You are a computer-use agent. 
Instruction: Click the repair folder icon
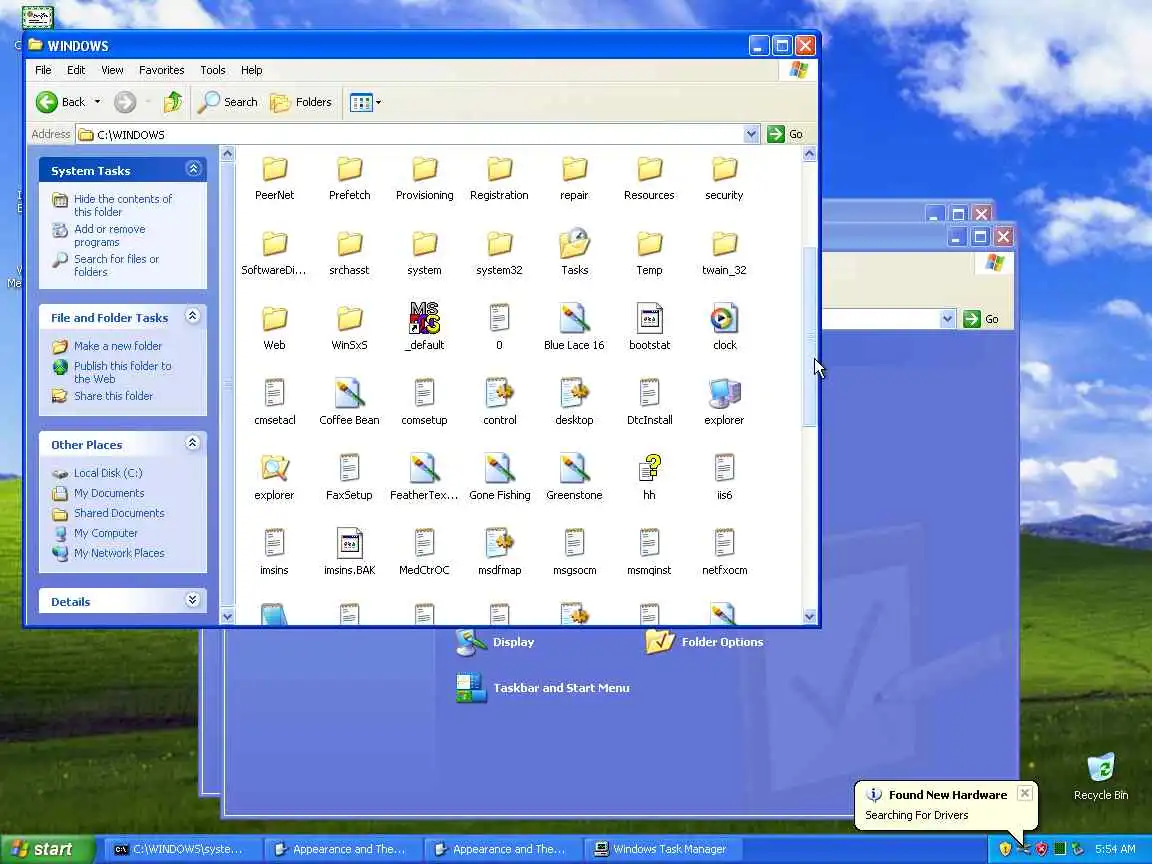pos(575,170)
